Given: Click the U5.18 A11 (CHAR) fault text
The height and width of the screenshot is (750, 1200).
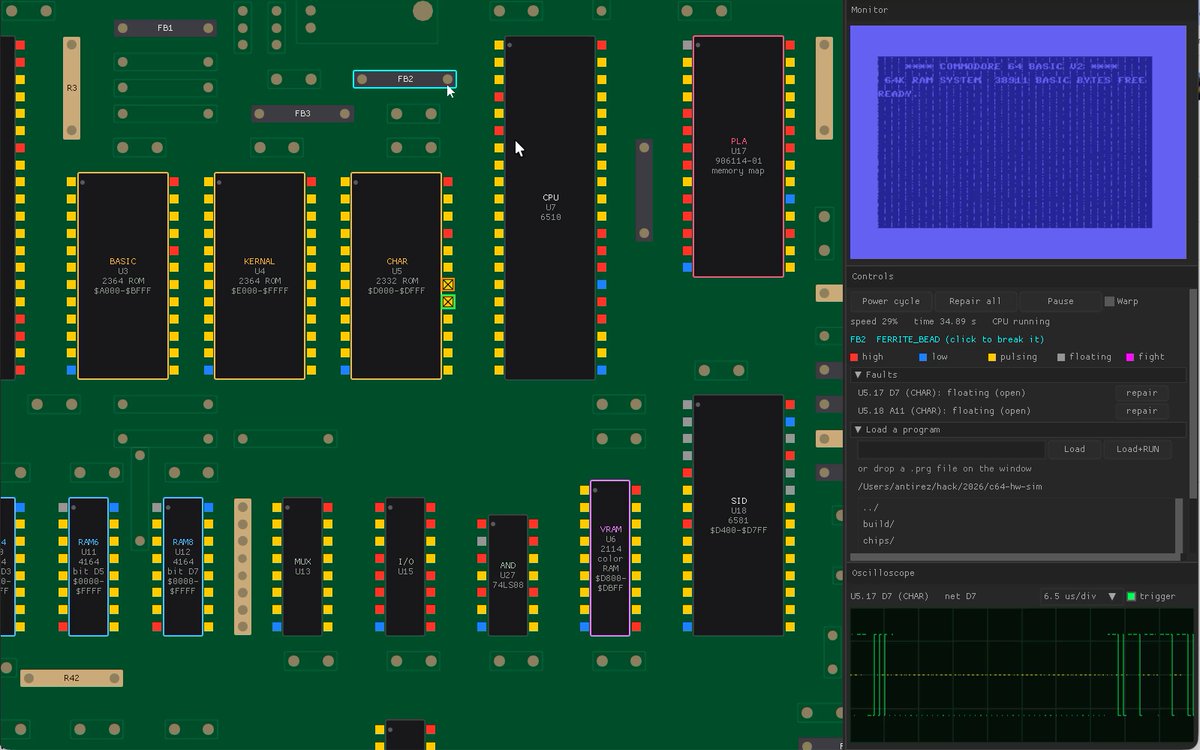Looking at the screenshot, I should click(x=944, y=411).
